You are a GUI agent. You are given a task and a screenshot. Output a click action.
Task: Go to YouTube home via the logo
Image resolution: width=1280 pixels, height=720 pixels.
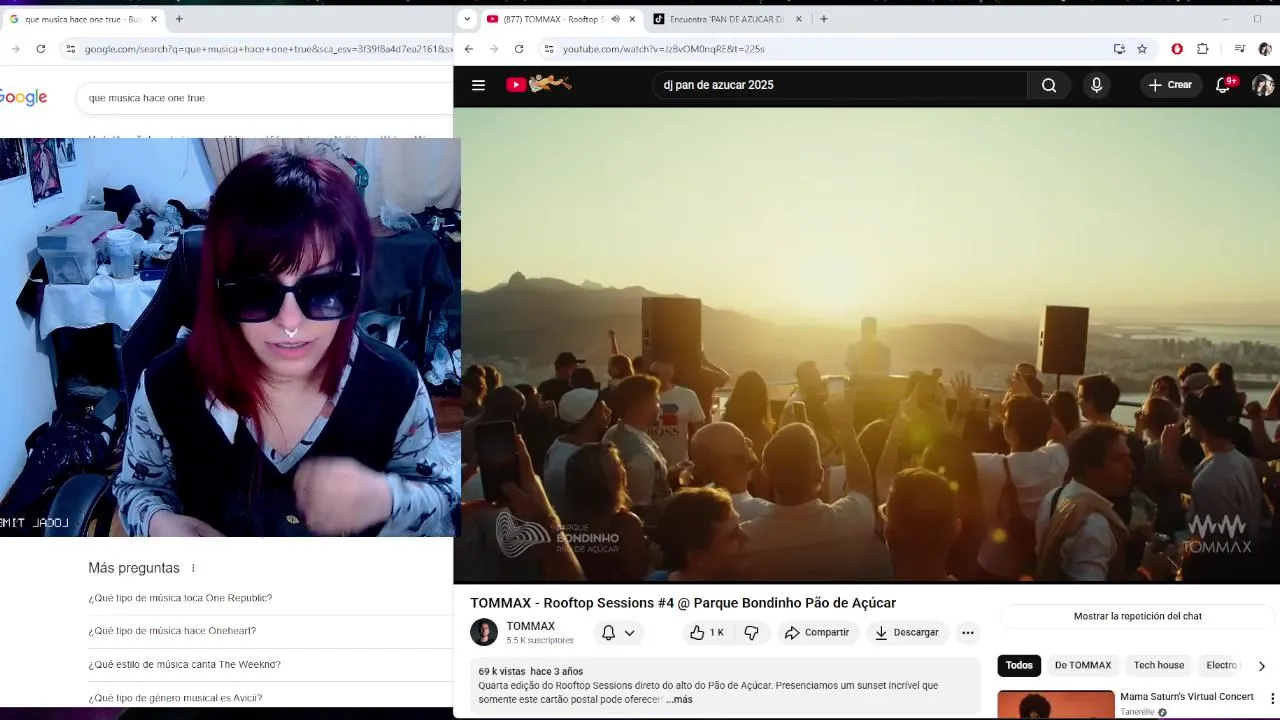pyautogui.click(x=539, y=85)
